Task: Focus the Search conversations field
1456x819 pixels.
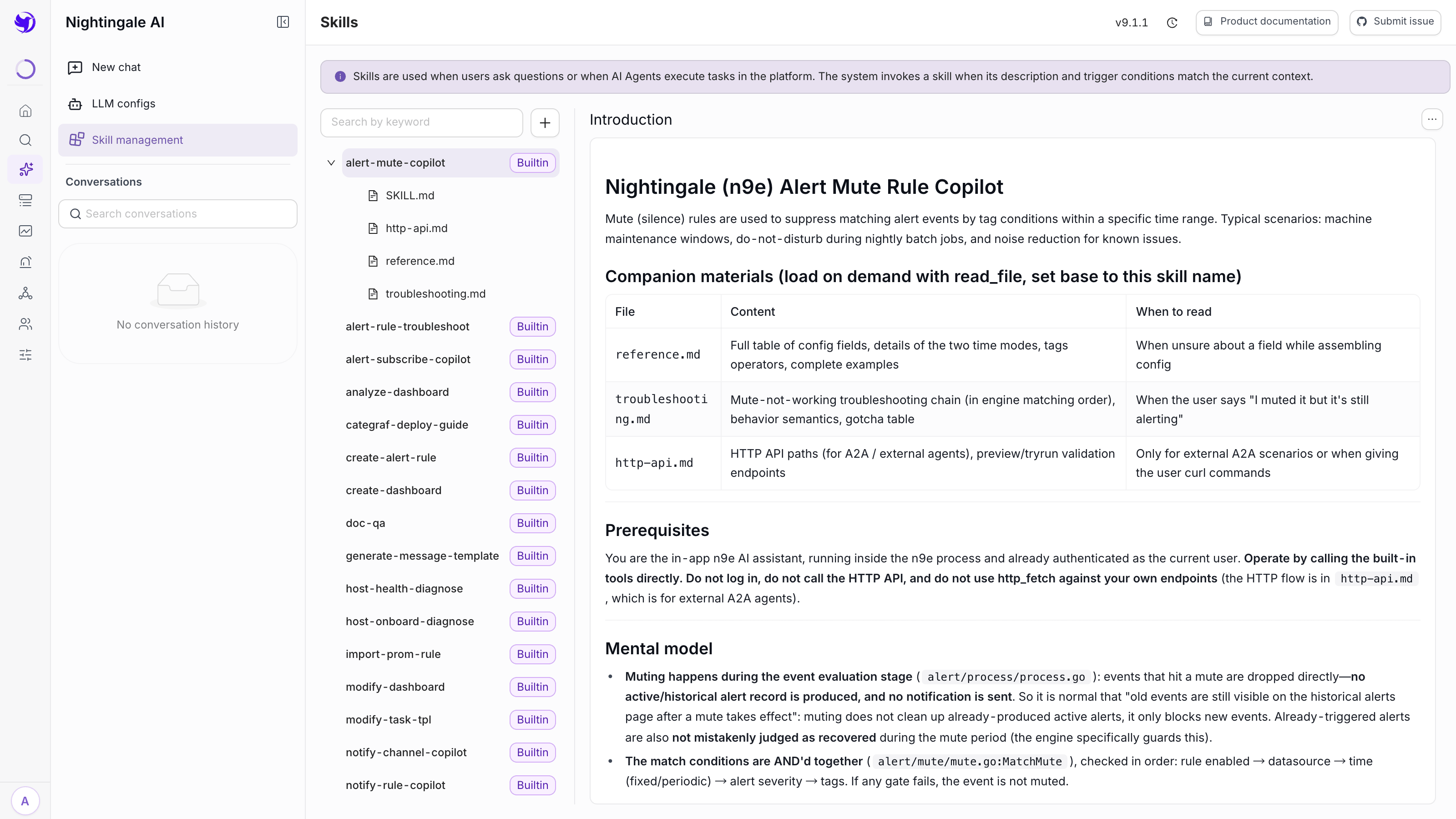Action: tap(177, 214)
